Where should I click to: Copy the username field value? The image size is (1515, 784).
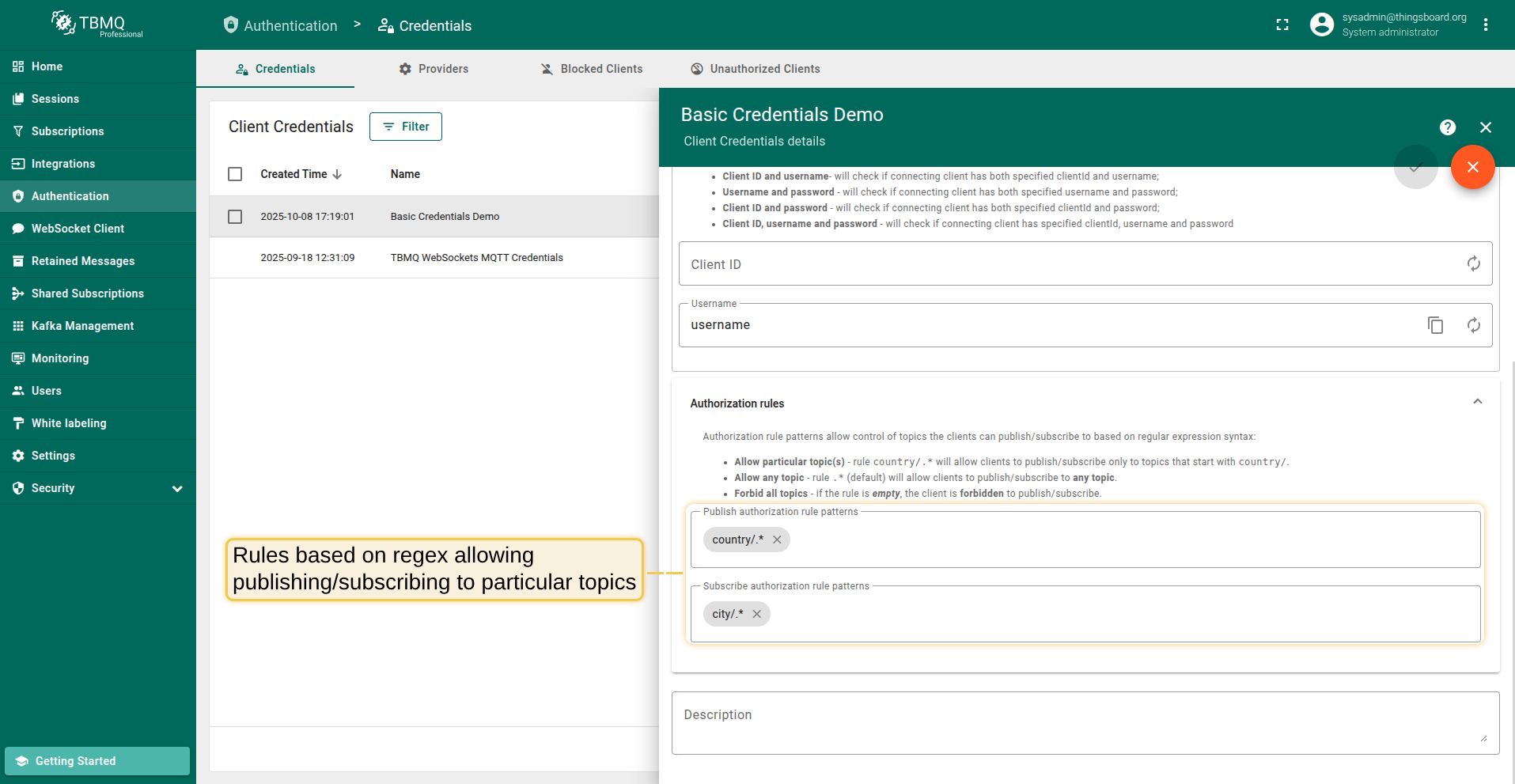click(x=1435, y=325)
